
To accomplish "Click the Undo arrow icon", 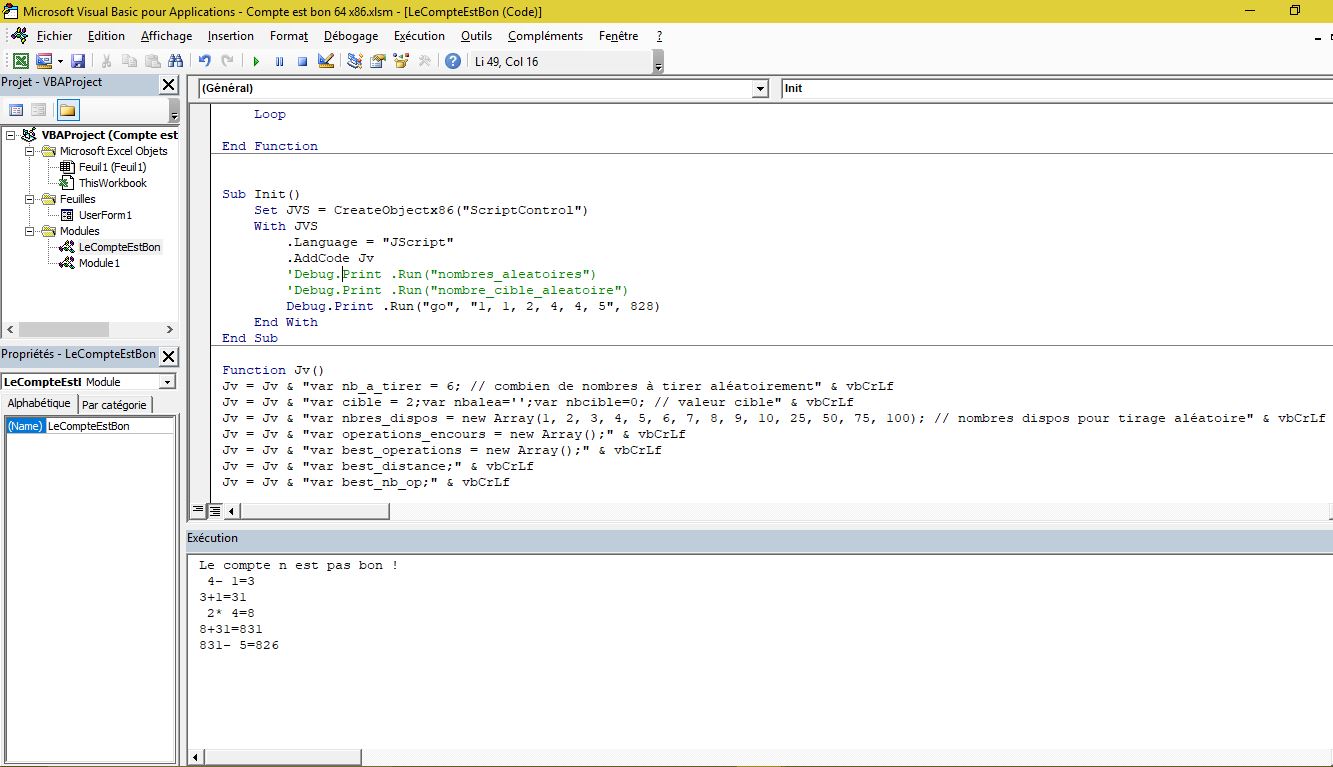I will 205,61.
